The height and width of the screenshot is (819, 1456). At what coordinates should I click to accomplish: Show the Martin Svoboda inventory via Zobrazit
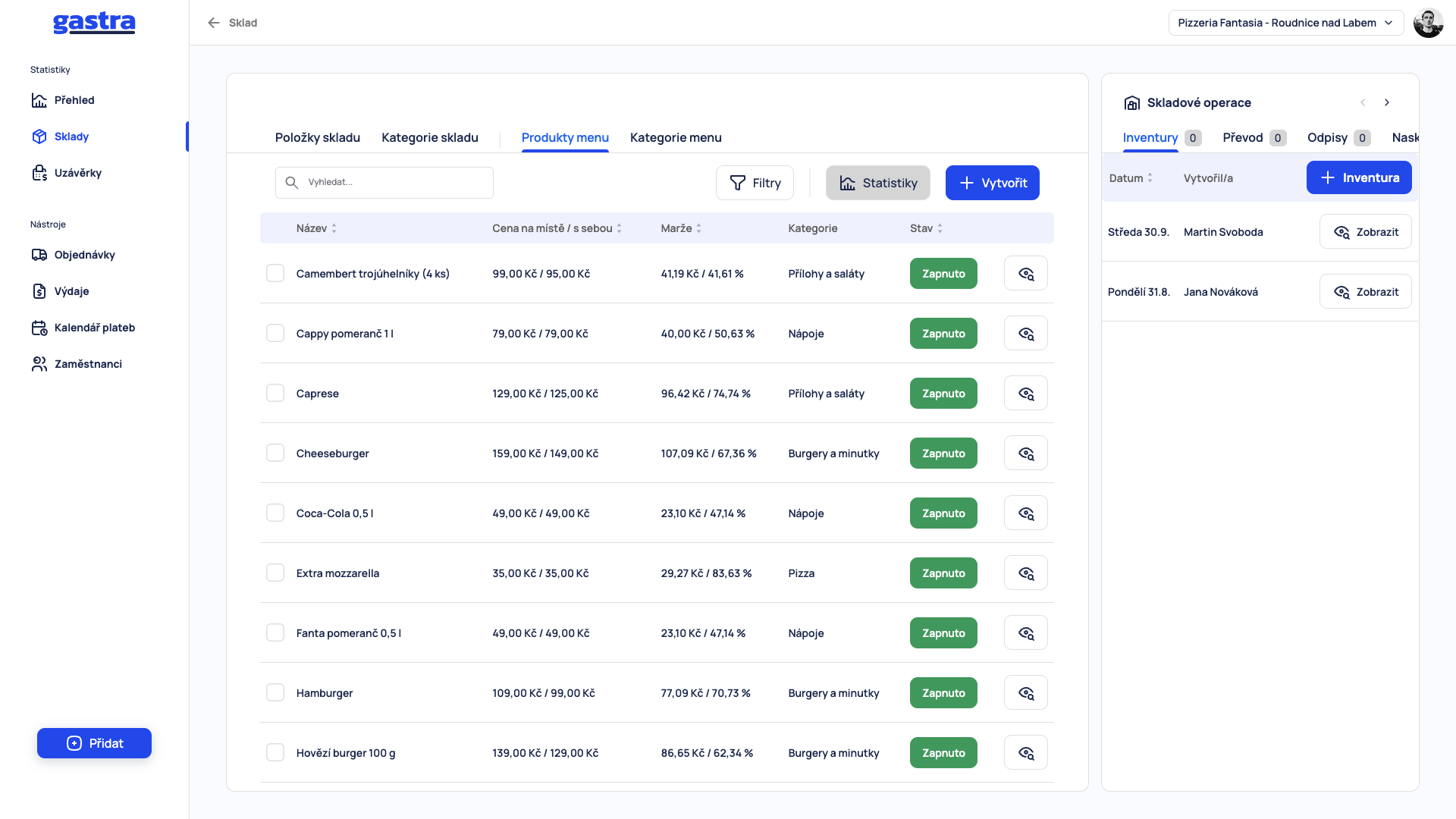point(1365,232)
